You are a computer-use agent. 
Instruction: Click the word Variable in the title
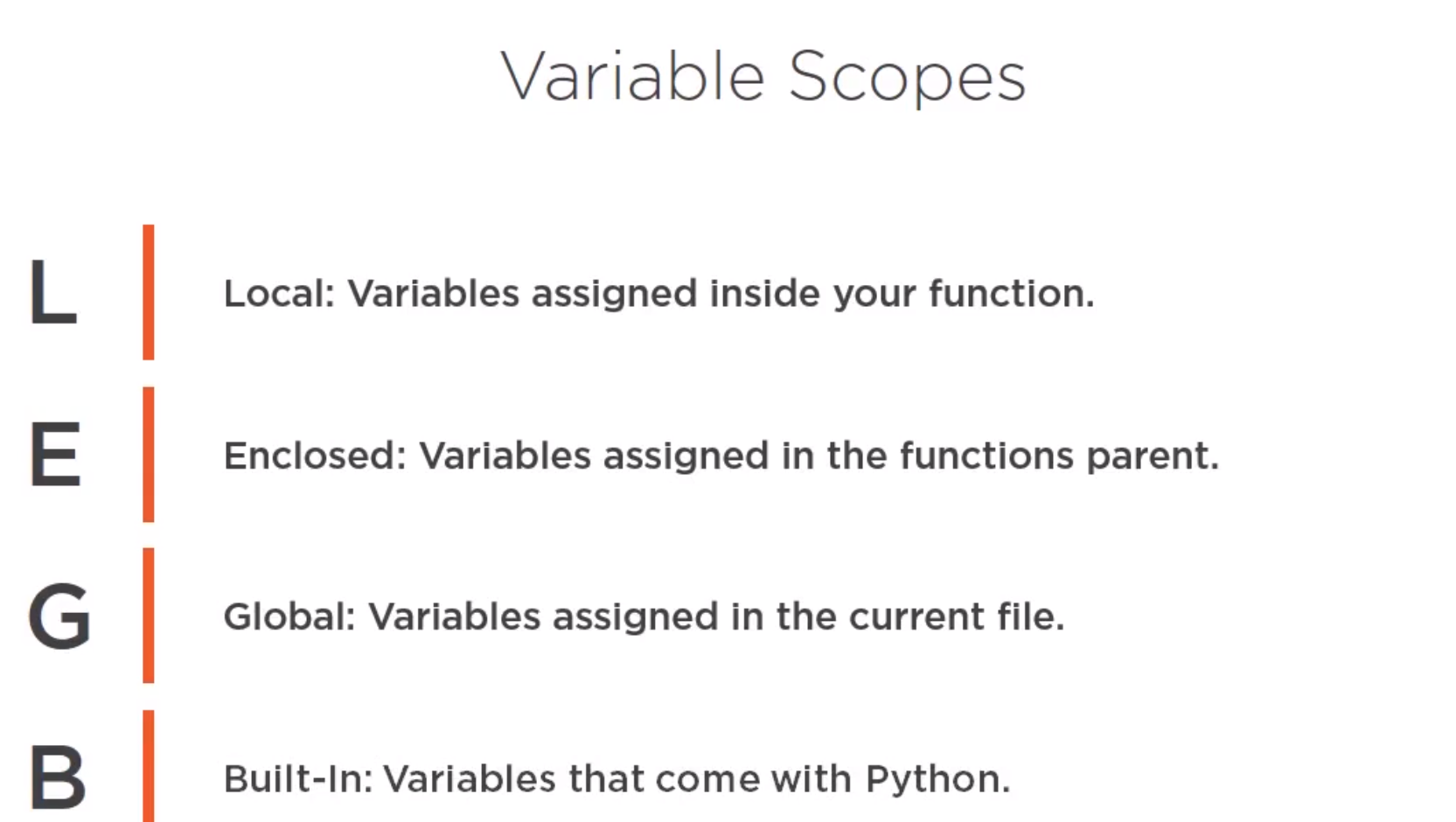click(x=632, y=77)
